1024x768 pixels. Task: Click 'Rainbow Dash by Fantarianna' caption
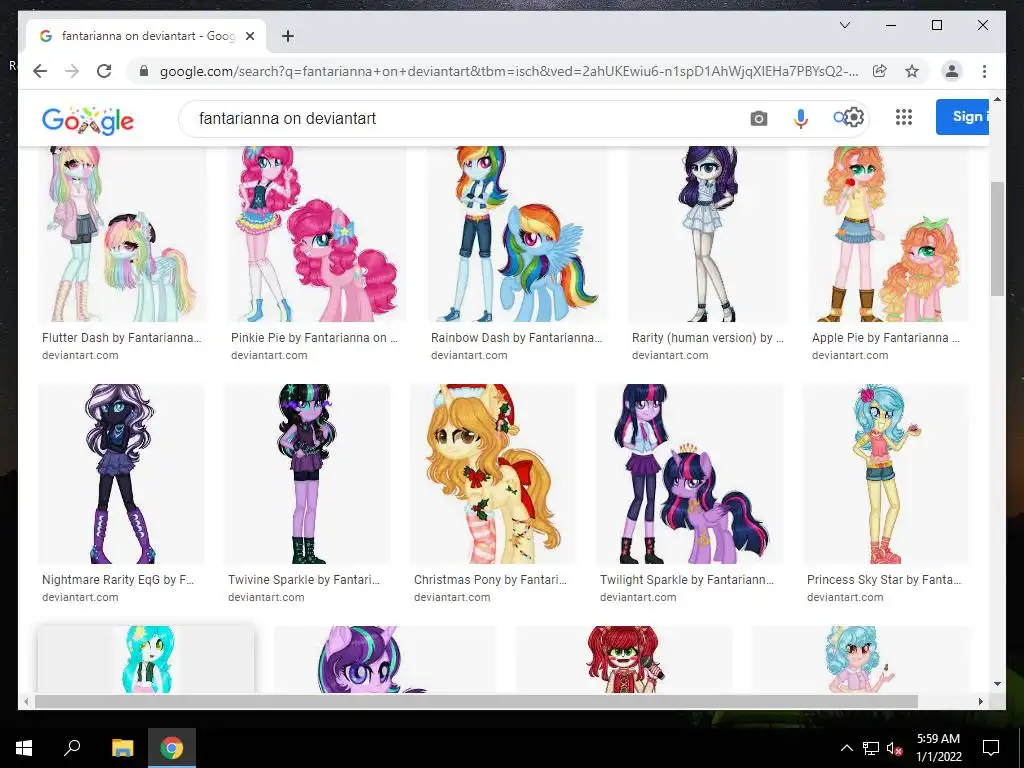(x=517, y=338)
